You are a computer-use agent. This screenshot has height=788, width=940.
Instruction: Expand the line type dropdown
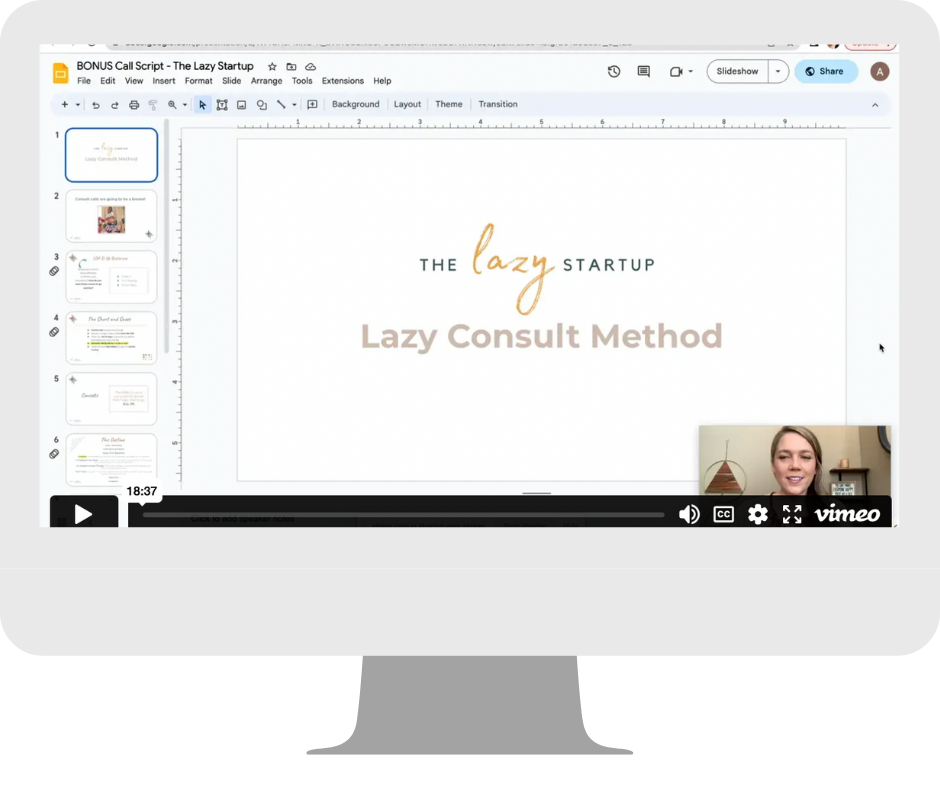294,105
